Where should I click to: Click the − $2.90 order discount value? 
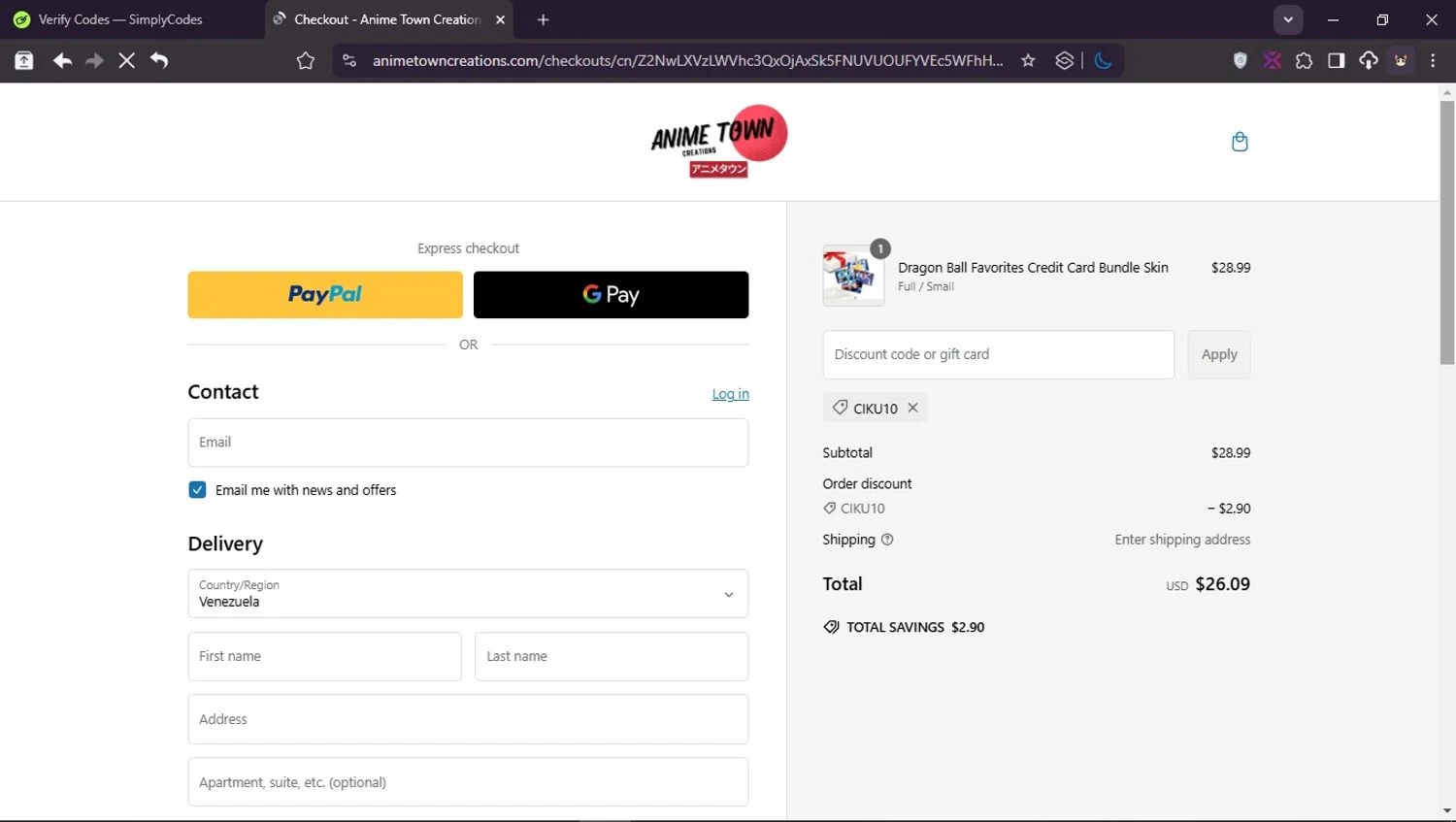point(1229,509)
